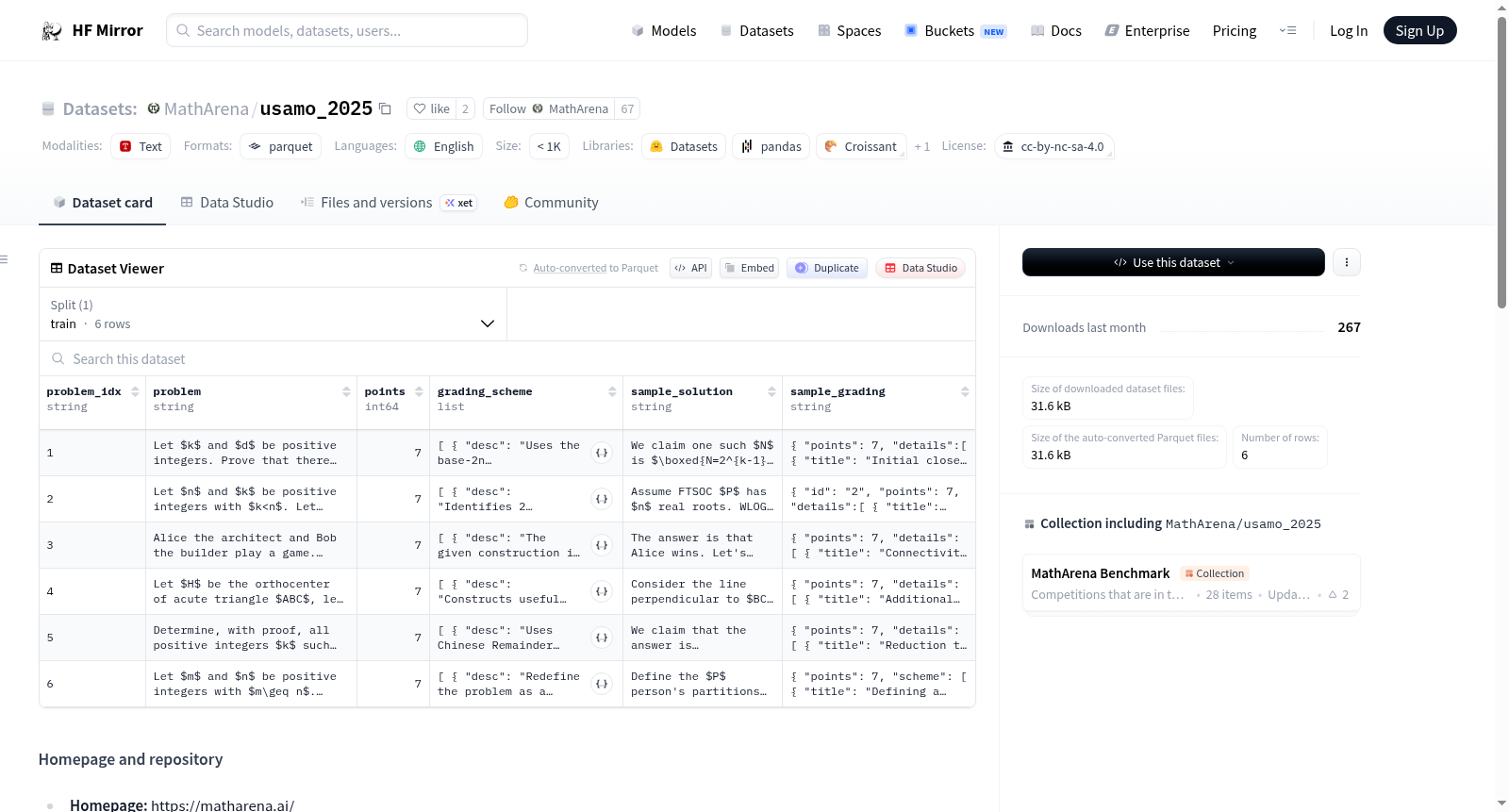Duplicate this dataset

(827, 268)
